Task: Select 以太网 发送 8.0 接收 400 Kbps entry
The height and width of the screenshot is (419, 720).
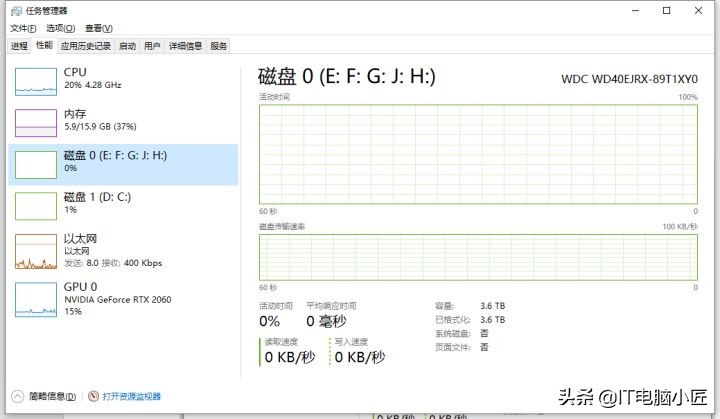Action: pos(123,251)
